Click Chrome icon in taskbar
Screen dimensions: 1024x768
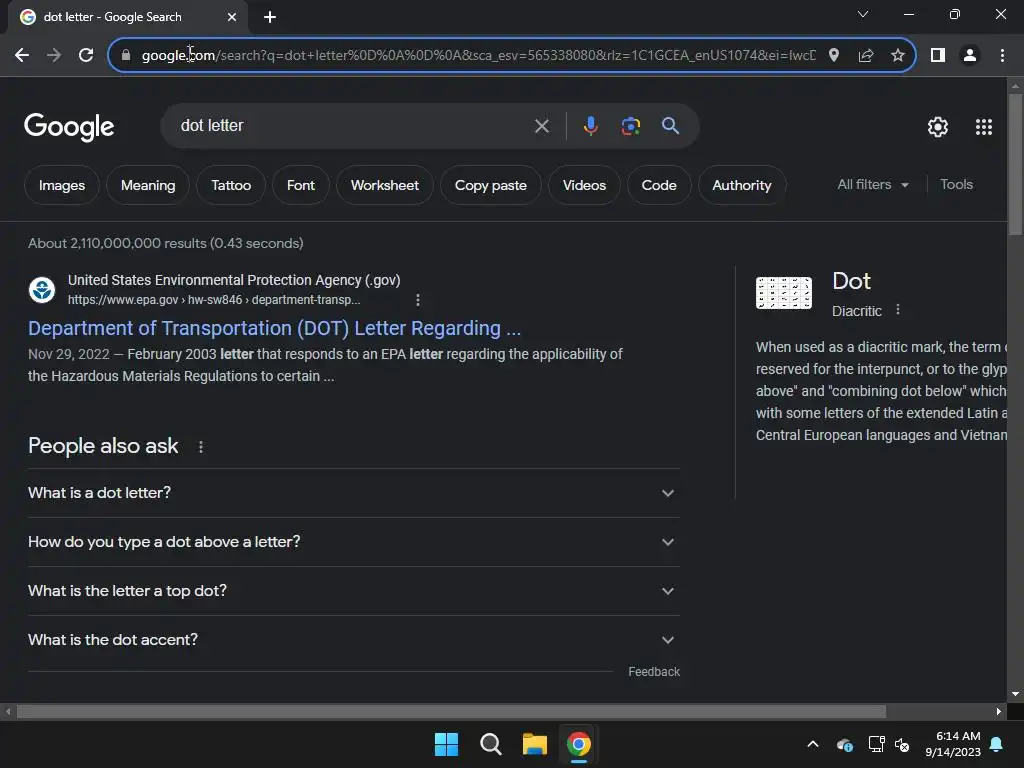point(579,744)
